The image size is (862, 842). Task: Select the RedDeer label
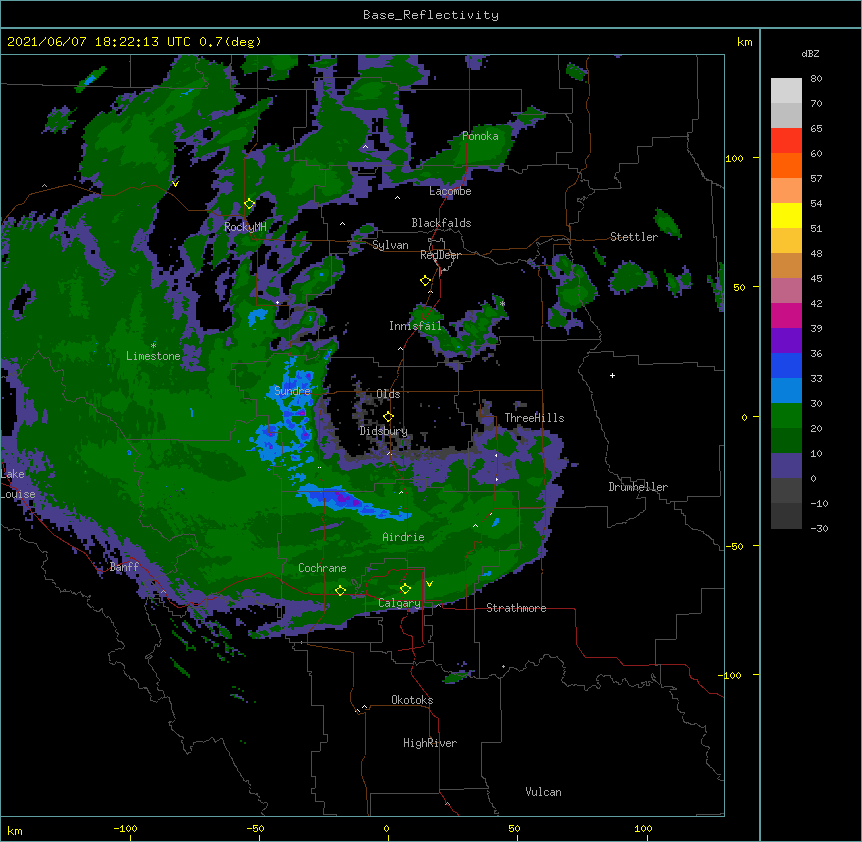[440, 255]
